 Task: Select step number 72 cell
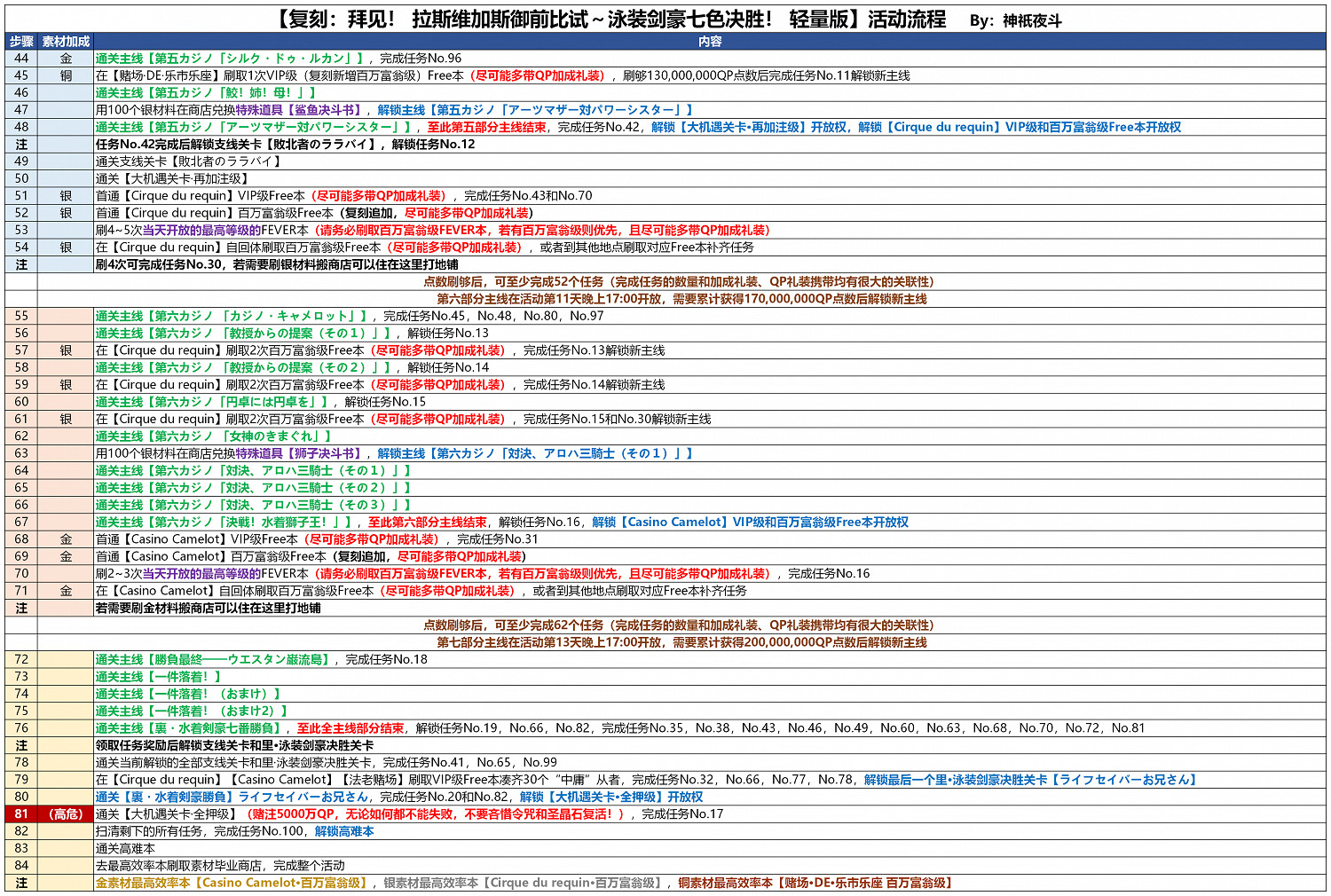pos(21,660)
